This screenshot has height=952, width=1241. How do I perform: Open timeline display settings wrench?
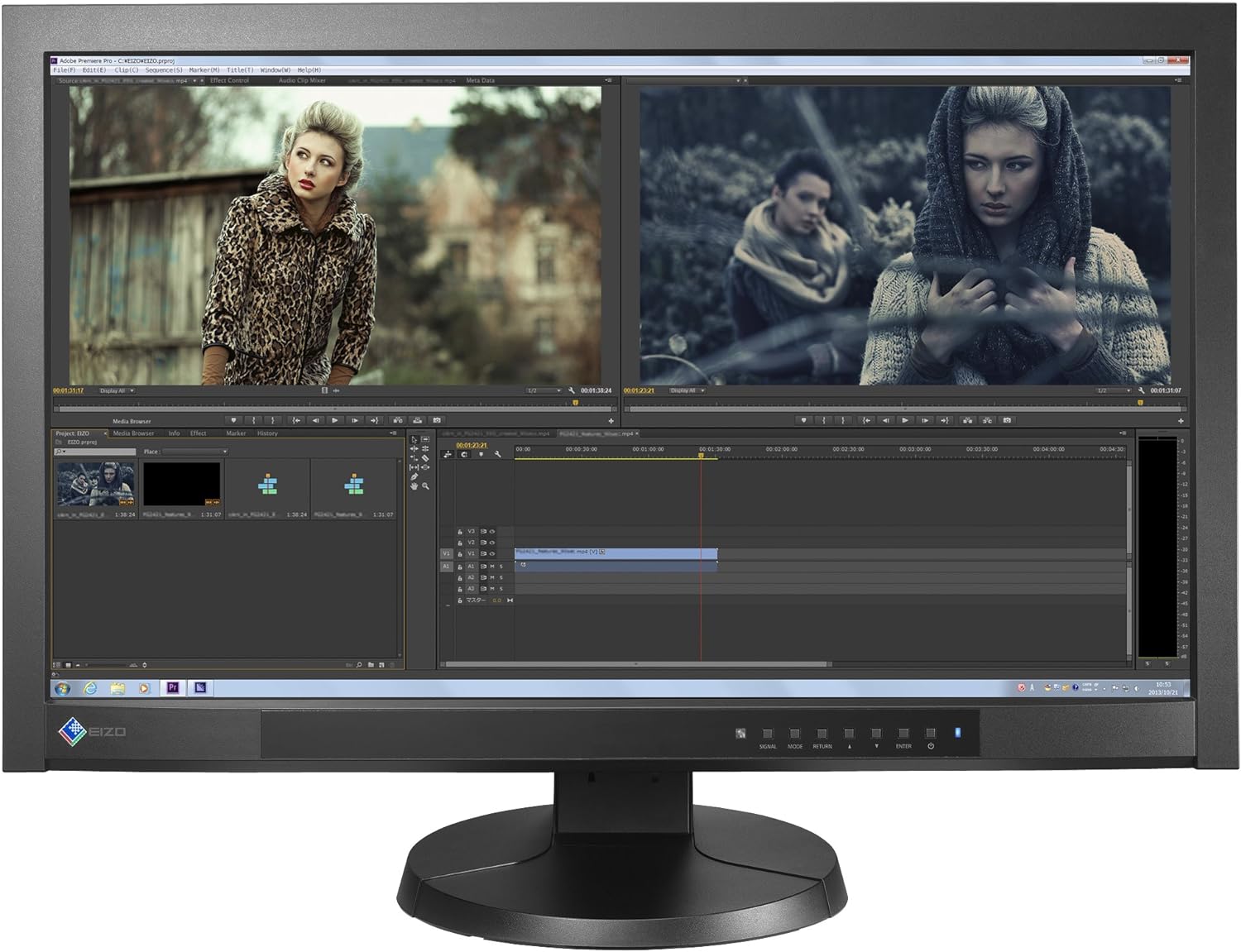pyautogui.click(x=498, y=454)
